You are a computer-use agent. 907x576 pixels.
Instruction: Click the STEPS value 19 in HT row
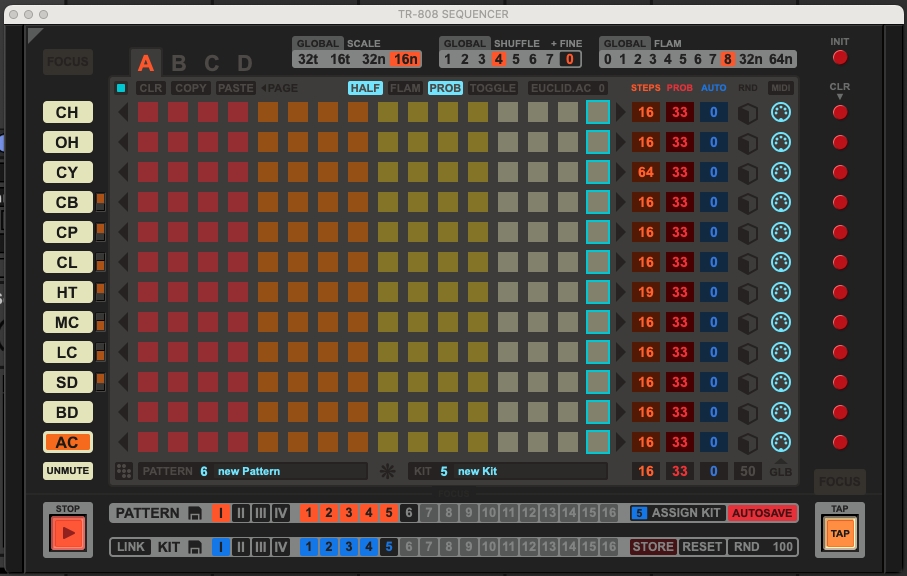pos(646,293)
